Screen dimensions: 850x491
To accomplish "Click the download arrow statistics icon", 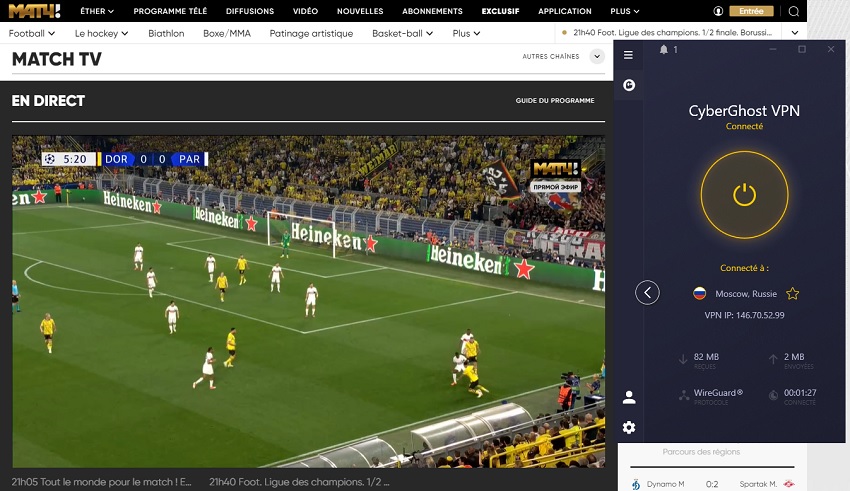I will tap(683, 359).
